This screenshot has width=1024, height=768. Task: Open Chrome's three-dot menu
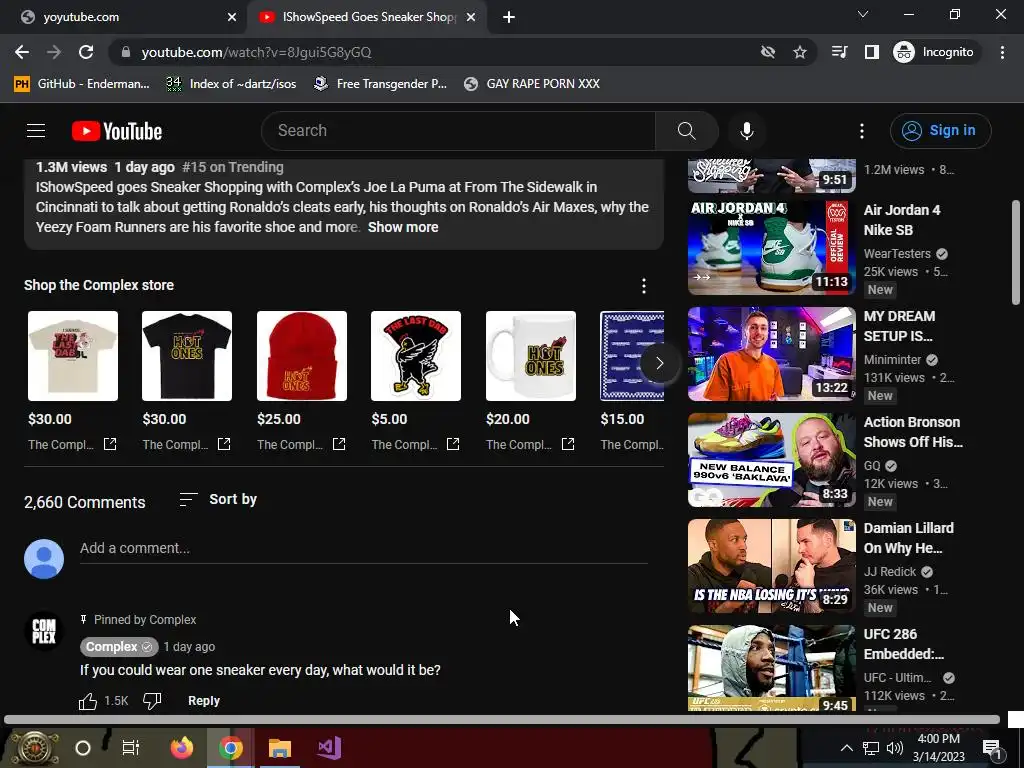[x=1002, y=52]
